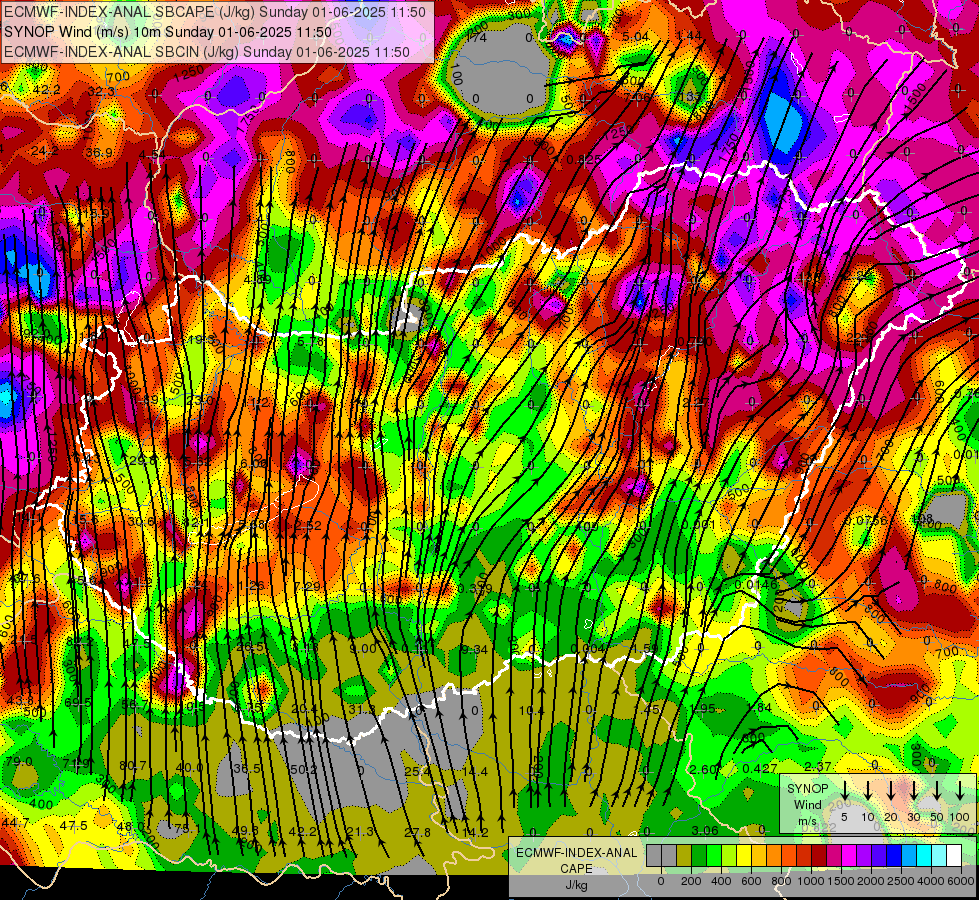Click the station value 32.3
Image resolution: width=979 pixels, height=900 pixels.
click(x=101, y=91)
